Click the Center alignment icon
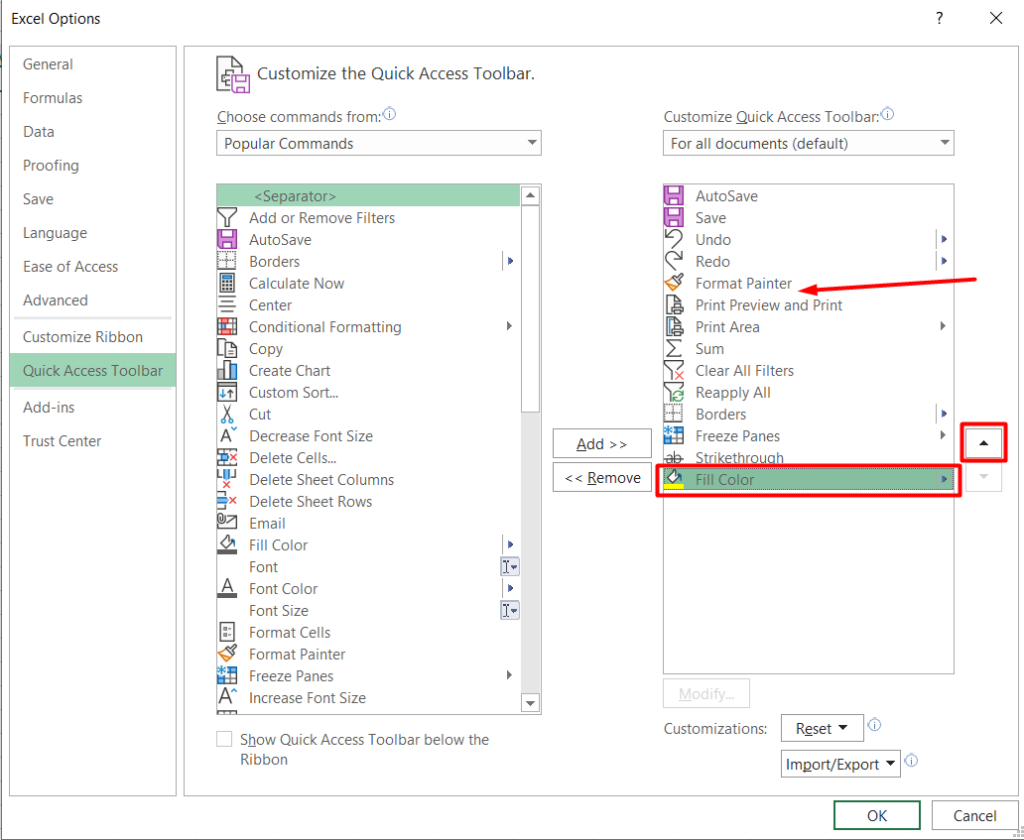1024x840 pixels. tap(227, 305)
